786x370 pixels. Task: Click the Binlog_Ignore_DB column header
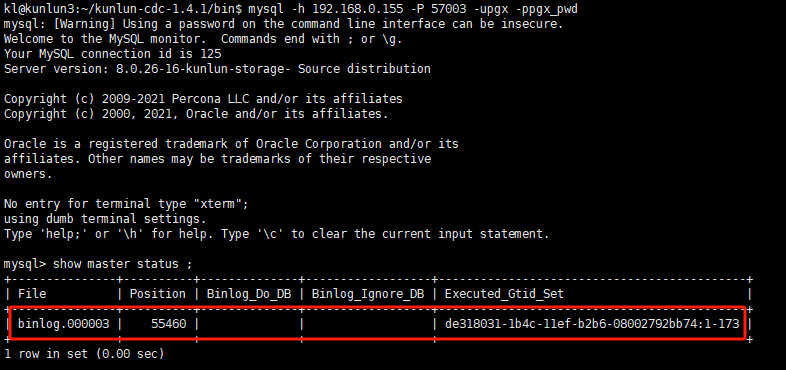coord(368,294)
